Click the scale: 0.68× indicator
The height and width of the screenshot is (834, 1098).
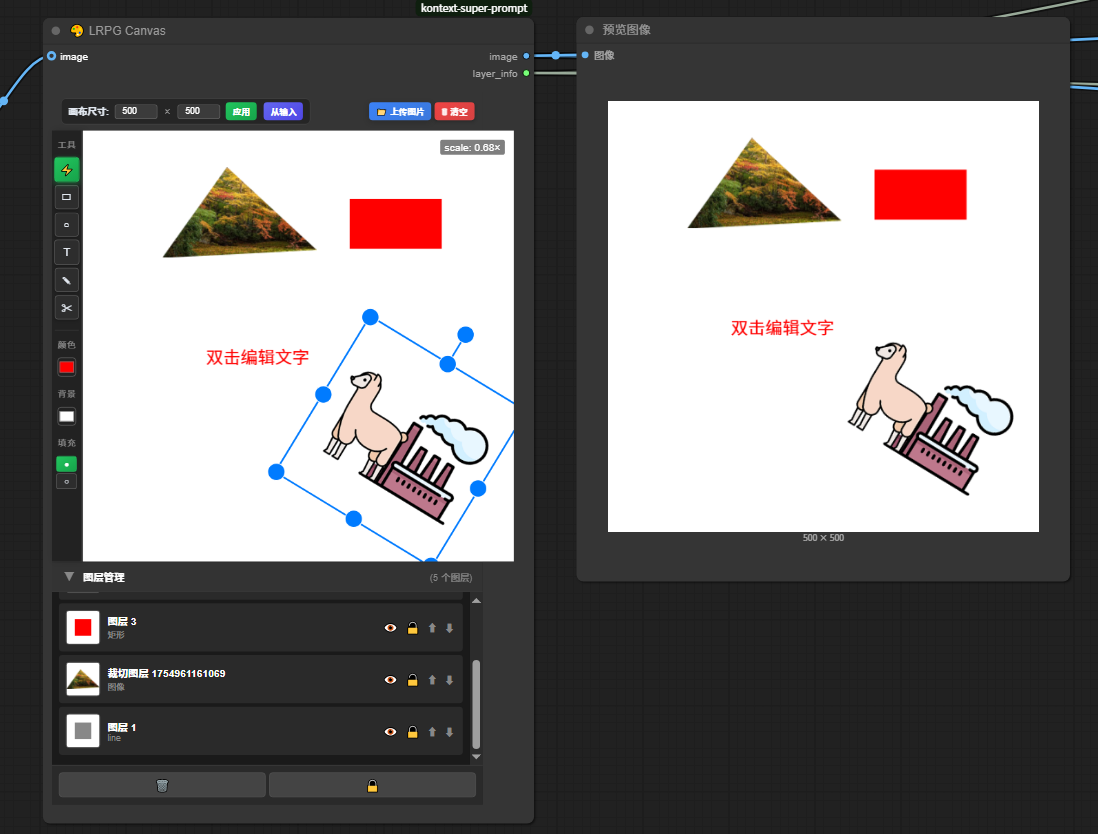coord(473,148)
